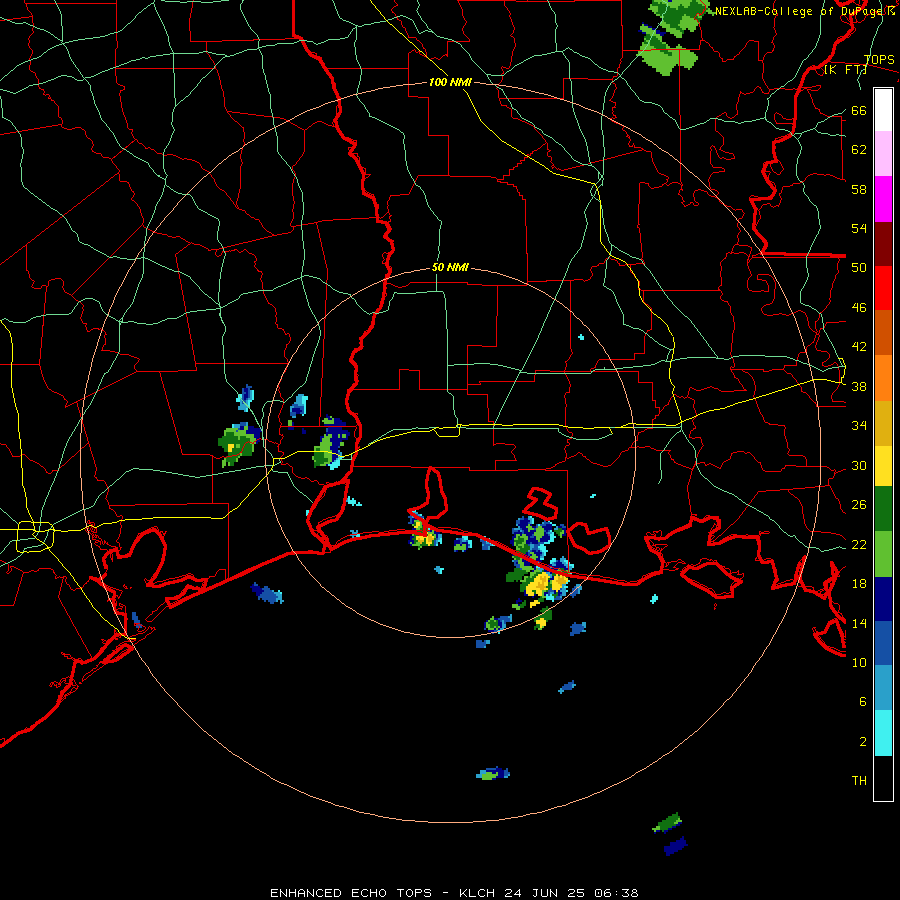Select the light green legend swatch
Image resolution: width=900 pixels, height=900 pixels.
point(883,554)
